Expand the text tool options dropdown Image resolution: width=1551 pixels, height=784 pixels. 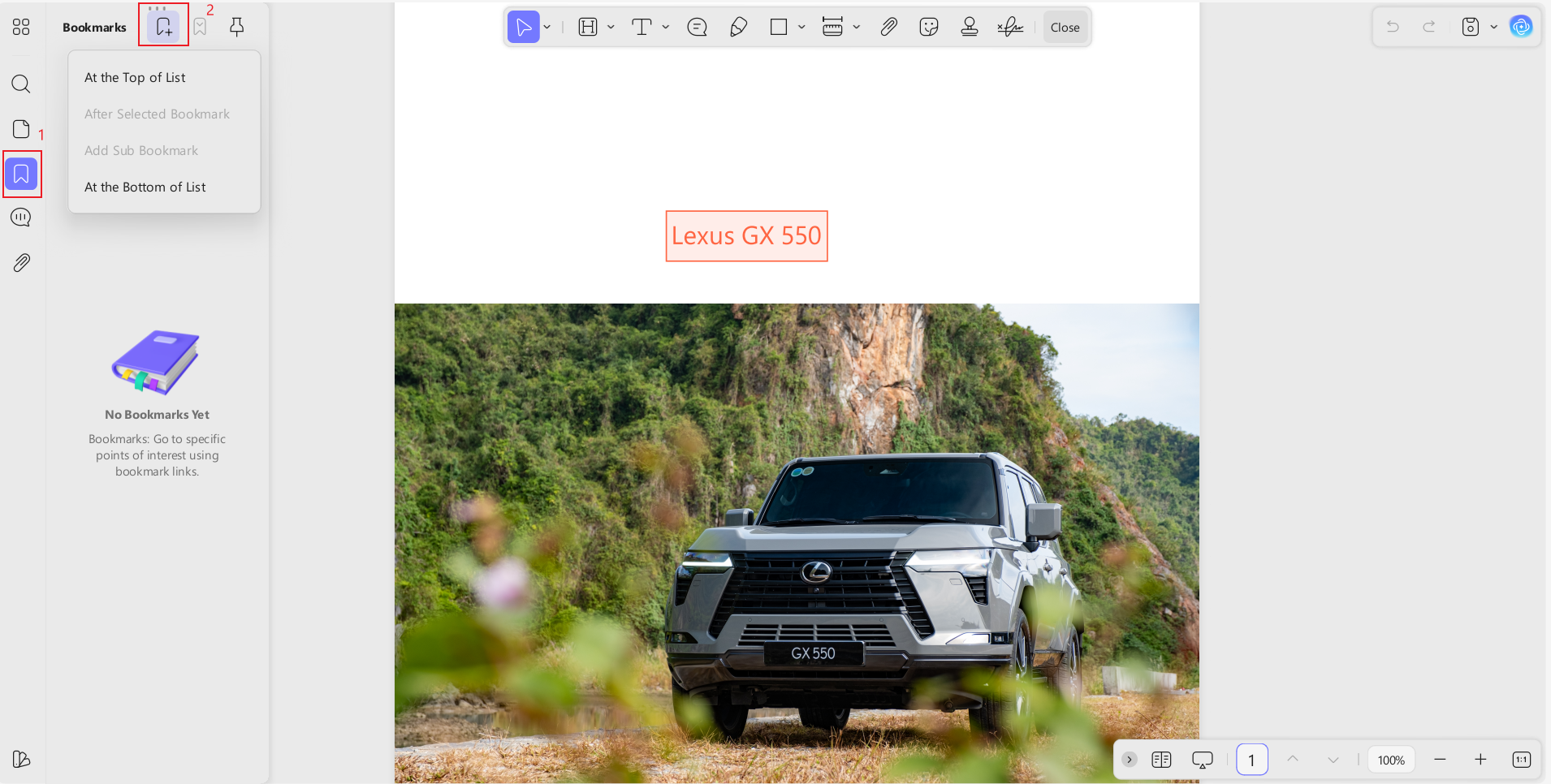click(x=665, y=27)
